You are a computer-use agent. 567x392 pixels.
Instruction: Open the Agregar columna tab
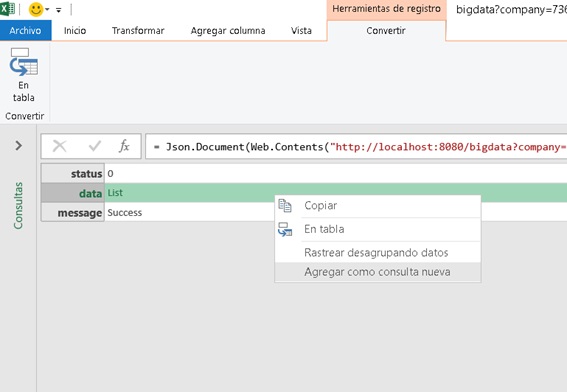[228, 31]
